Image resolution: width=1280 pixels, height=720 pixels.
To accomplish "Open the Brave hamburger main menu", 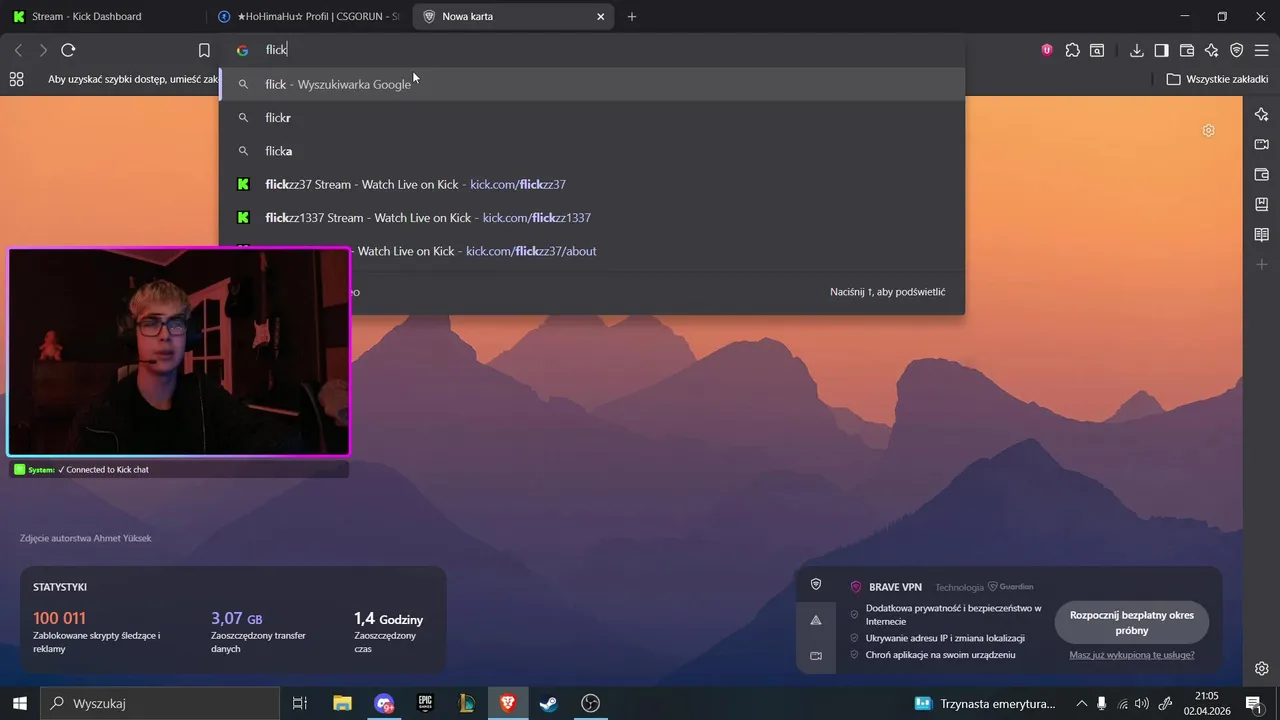I will (x=1261, y=50).
